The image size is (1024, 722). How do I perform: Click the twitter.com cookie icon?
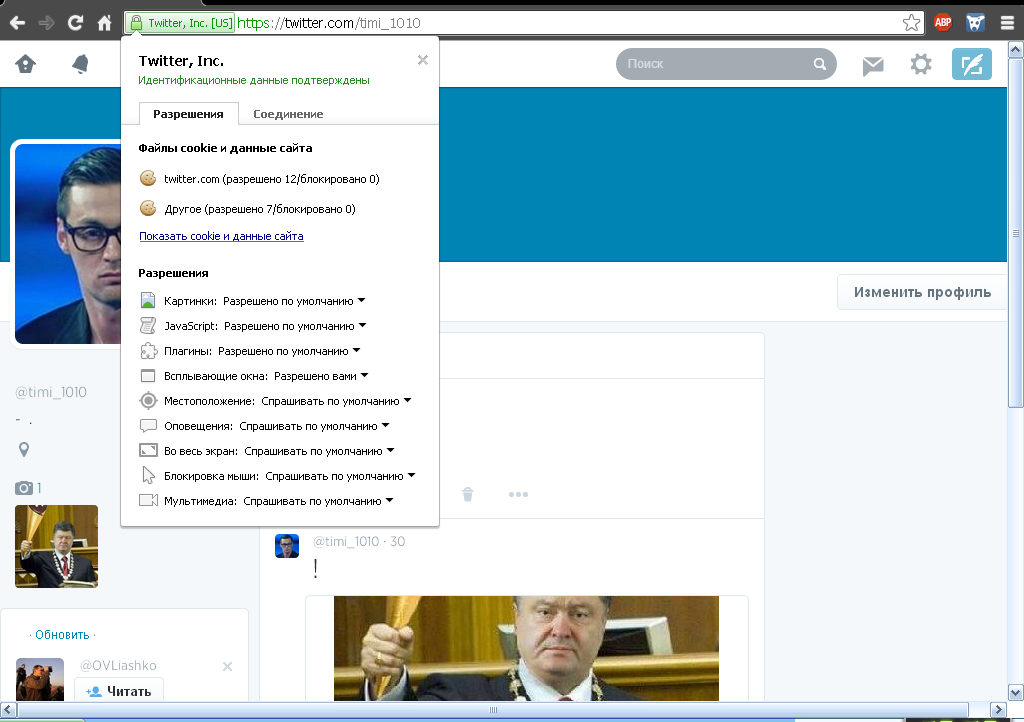[x=148, y=178]
